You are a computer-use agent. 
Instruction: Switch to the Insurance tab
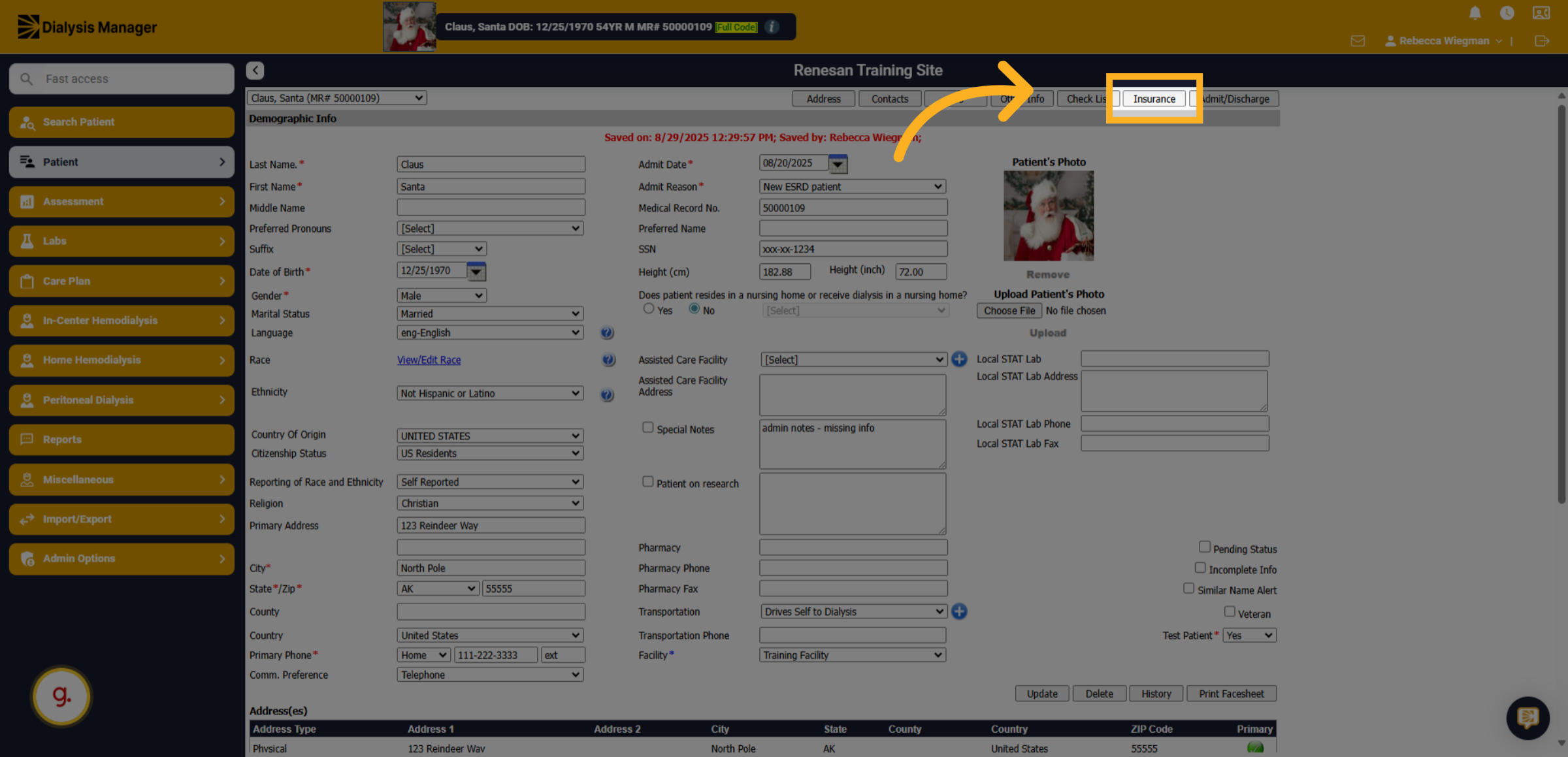[x=1154, y=99]
